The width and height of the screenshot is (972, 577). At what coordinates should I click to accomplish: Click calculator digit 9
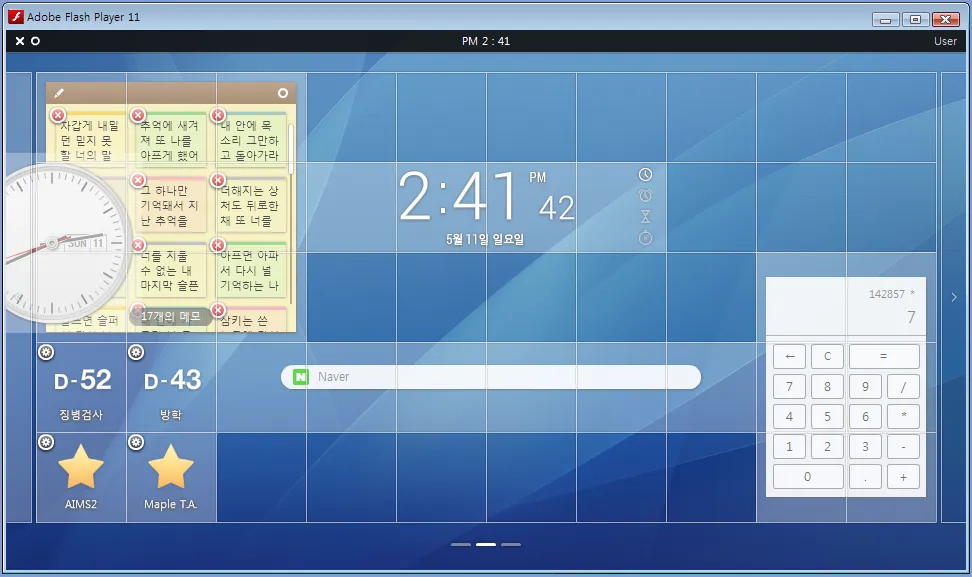click(865, 387)
